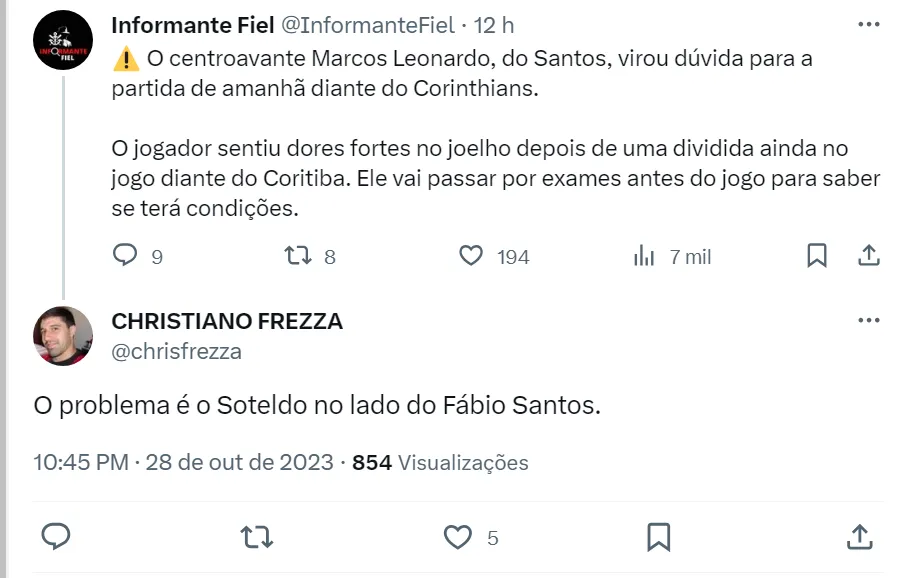Open Informante Fiel profile avatar

64,39
